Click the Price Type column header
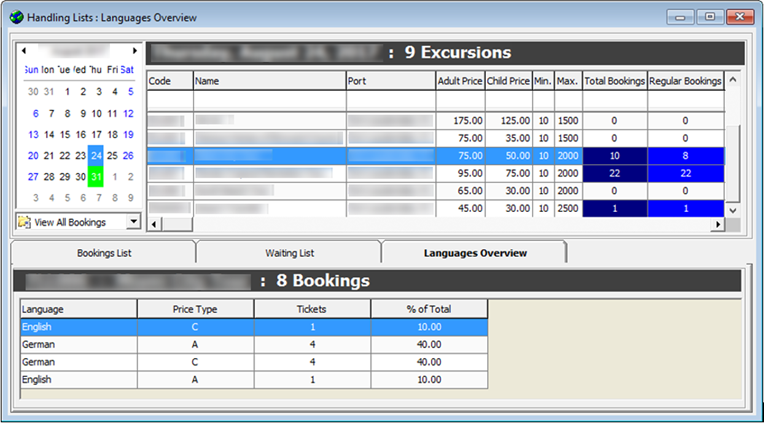This screenshot has width=764, height=423. tap(195, 309)
